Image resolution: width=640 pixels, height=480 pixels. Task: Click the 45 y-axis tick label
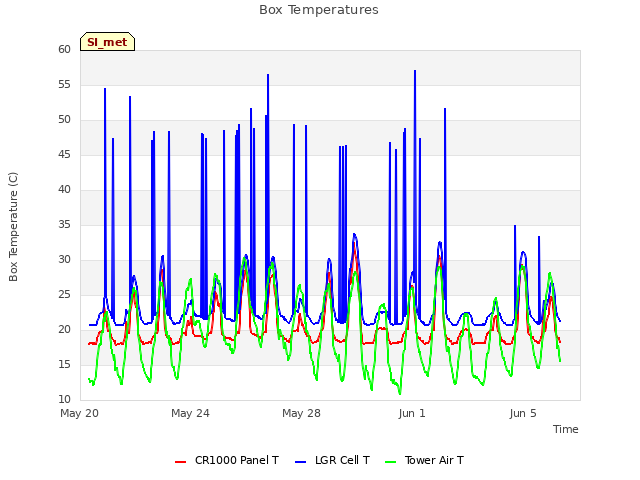[x=64, y=154]
